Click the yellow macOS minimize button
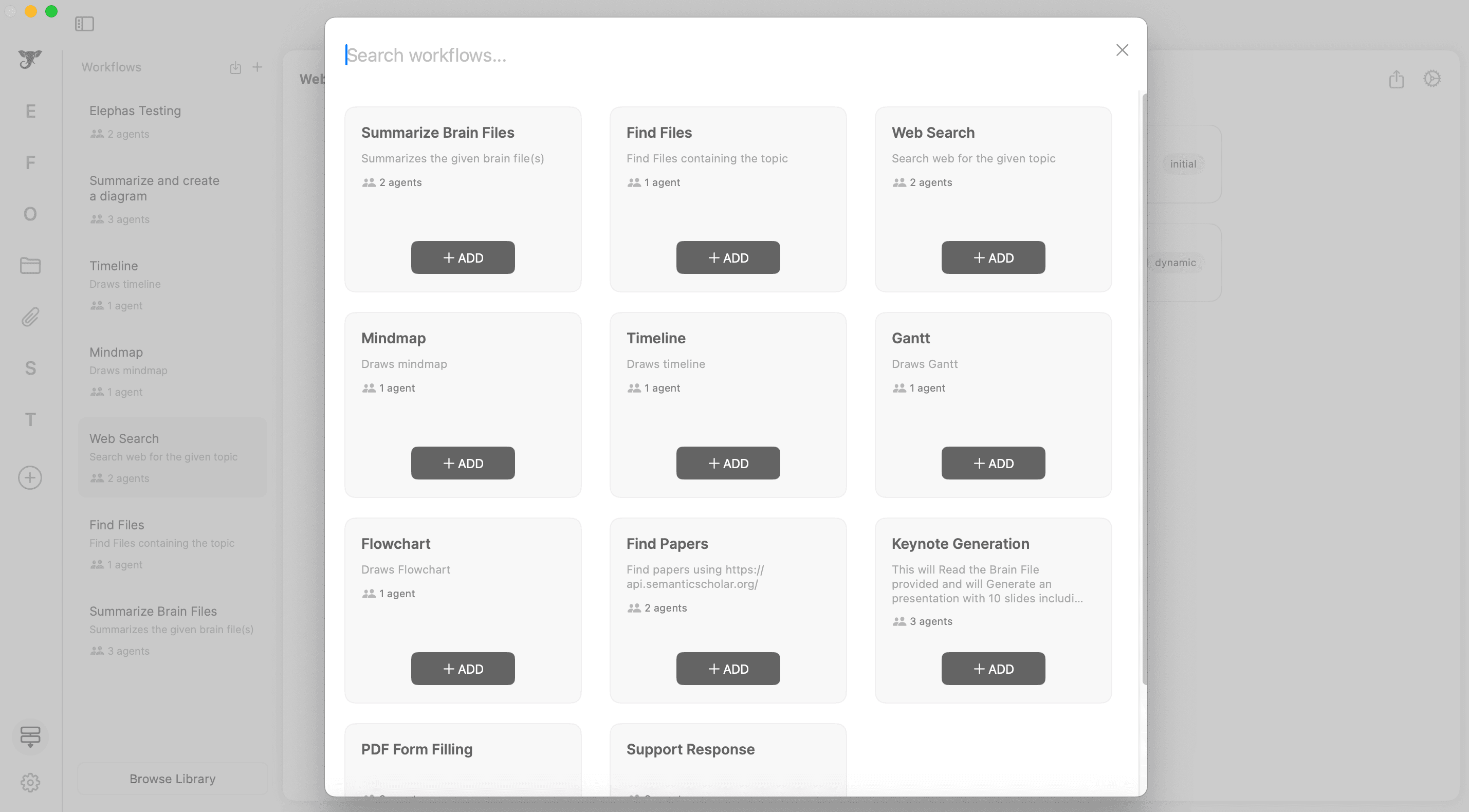This screenshot has height=812, width=1469. (31, 11)
